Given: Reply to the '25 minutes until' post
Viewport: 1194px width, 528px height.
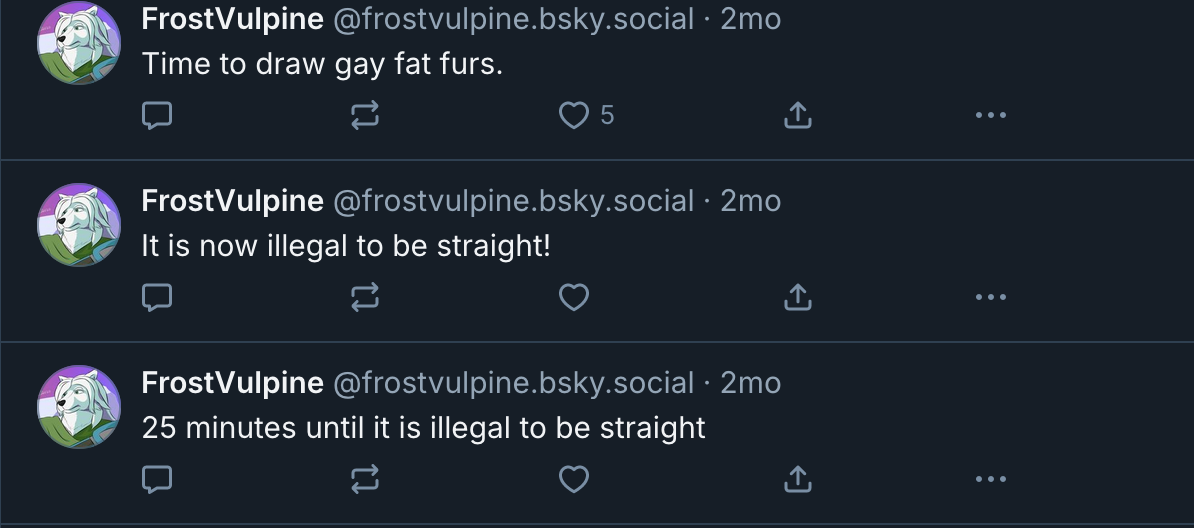Looking at the screenshot, I should click(x=157, y=479).
